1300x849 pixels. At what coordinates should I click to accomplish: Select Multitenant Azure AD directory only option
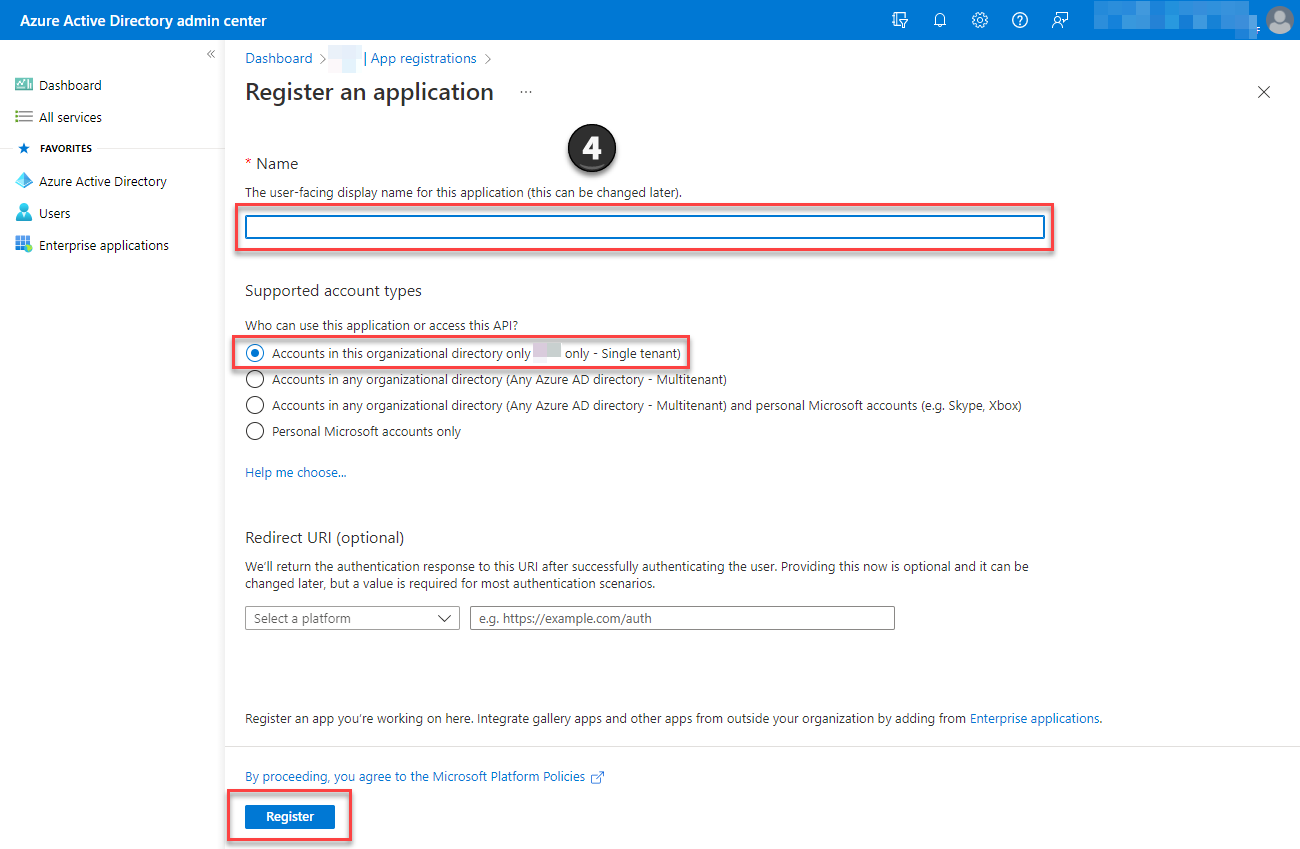[255, 379]
